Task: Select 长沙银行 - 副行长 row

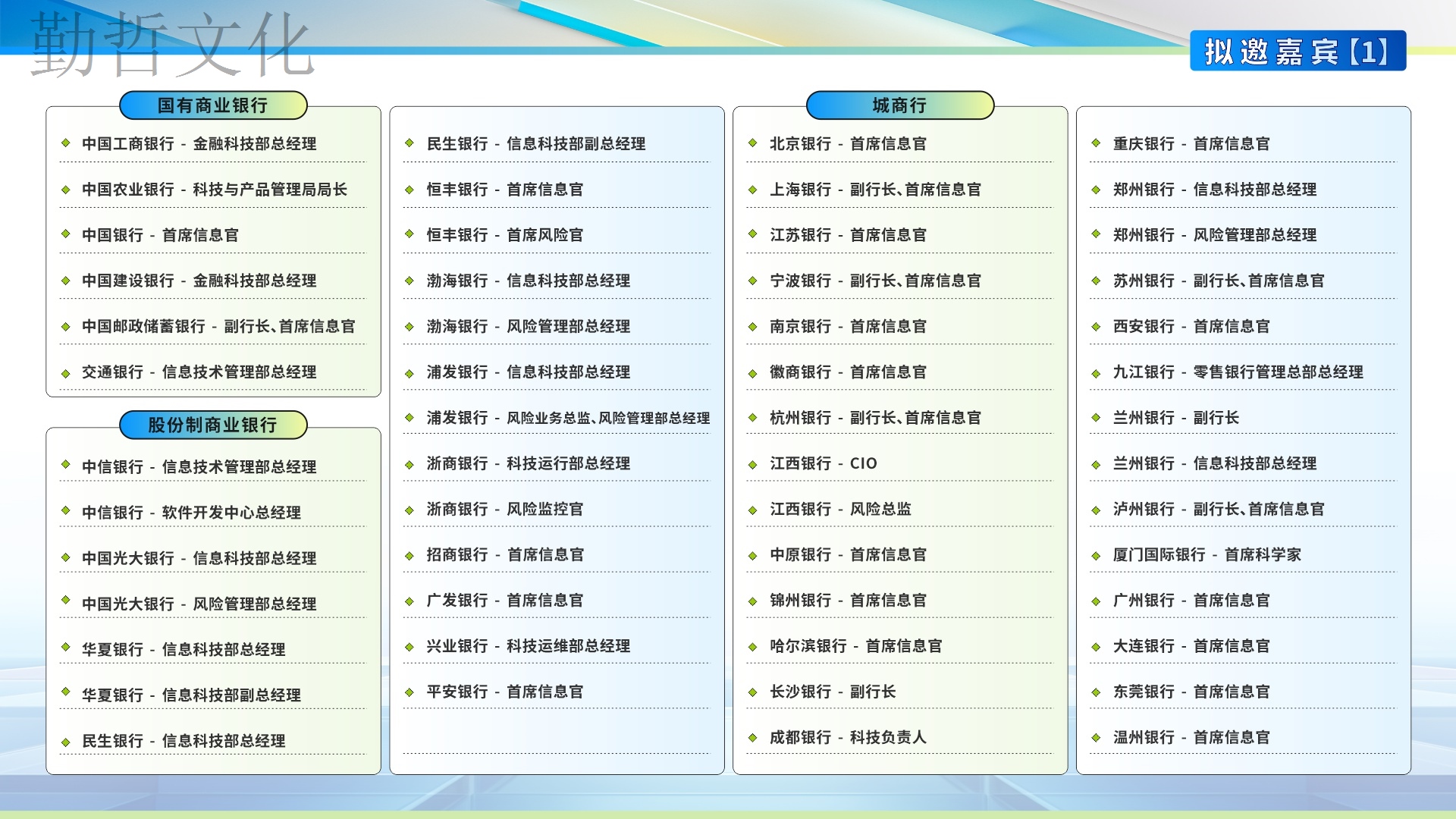Action: click(900, 692)
